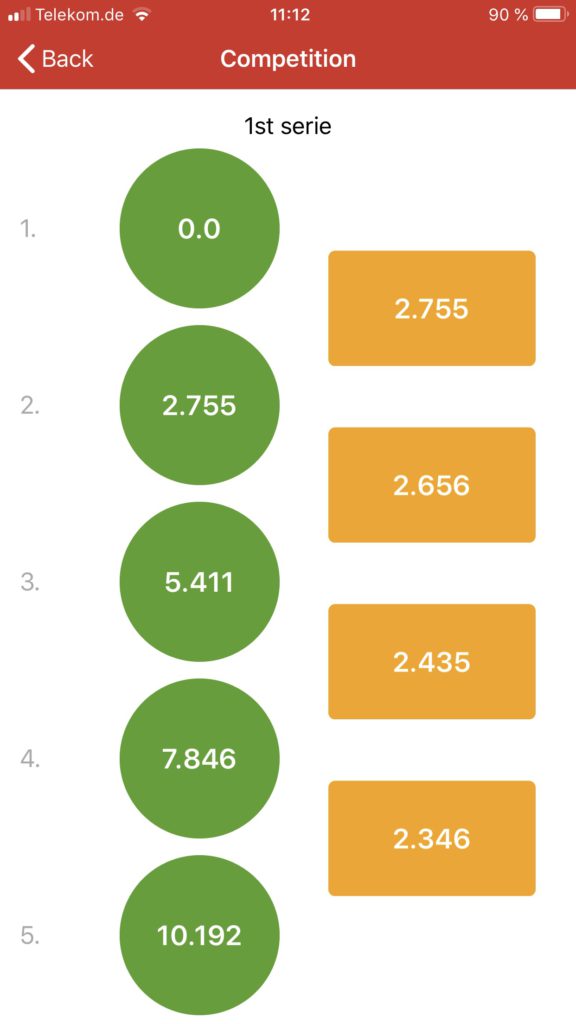The height and width of the screenshot is (1024, 576).
Task: Tap row number 2. label
Action: pyautogui.click(x=29, y=406)
